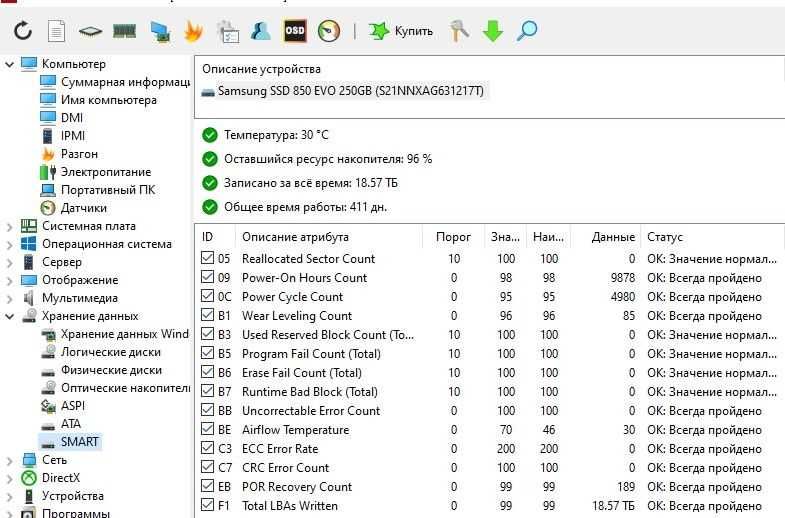The image size is (785, 518).
Task: Sort by the Порог column header
Action: (x=453, y=237)
